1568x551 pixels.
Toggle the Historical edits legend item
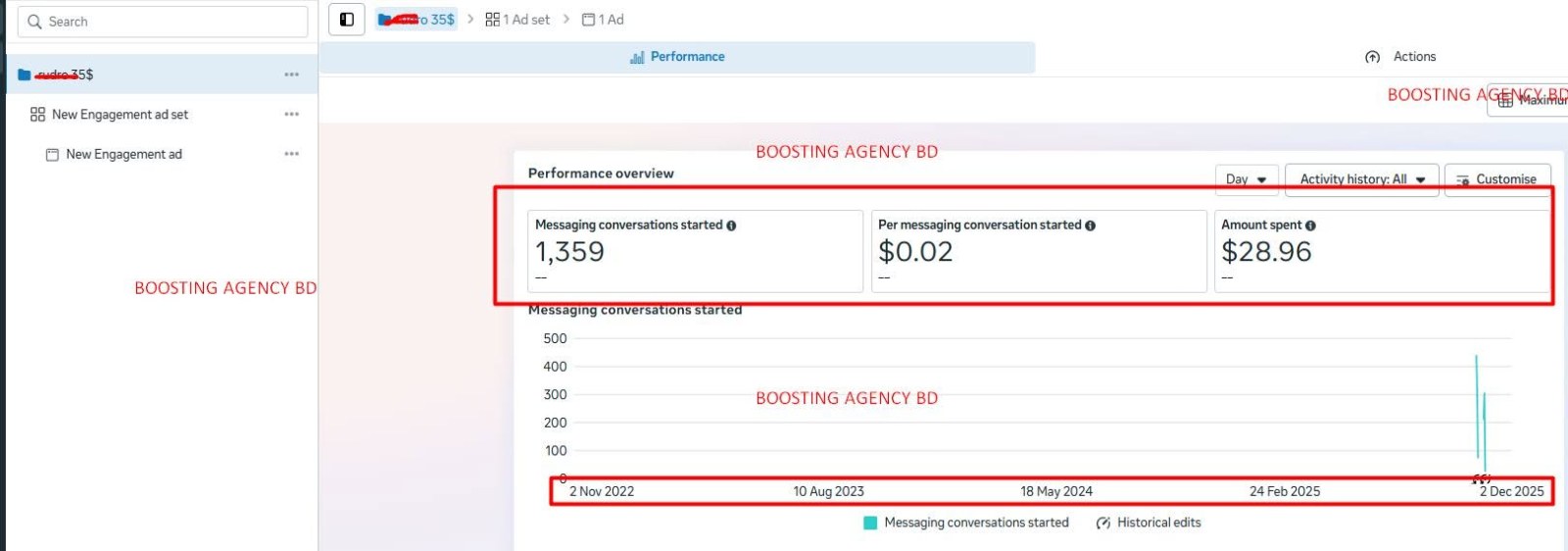pos(1149,524)
